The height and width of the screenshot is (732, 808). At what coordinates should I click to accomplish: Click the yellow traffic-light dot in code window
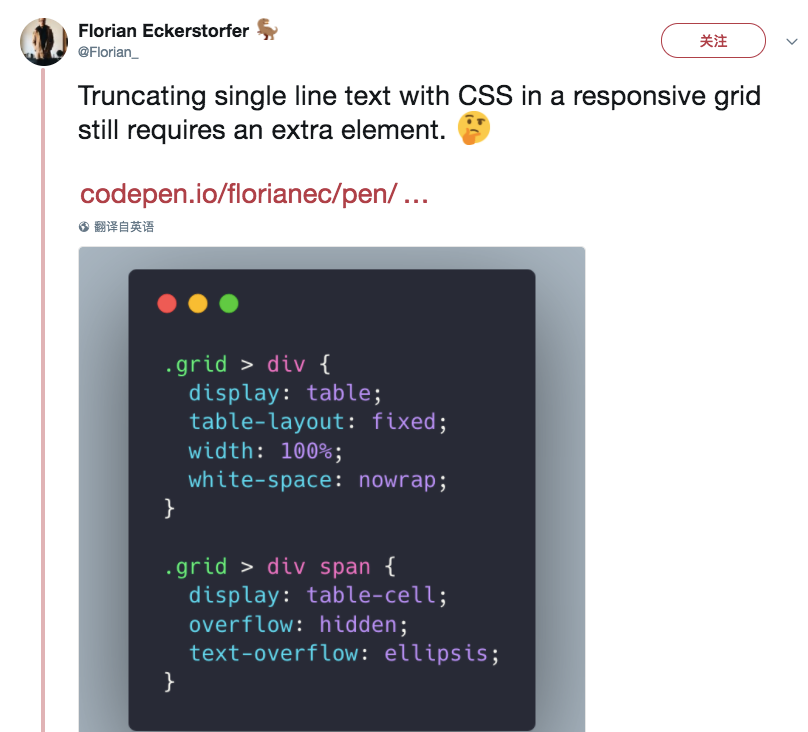pyautogui.click(x=197, y=303)
